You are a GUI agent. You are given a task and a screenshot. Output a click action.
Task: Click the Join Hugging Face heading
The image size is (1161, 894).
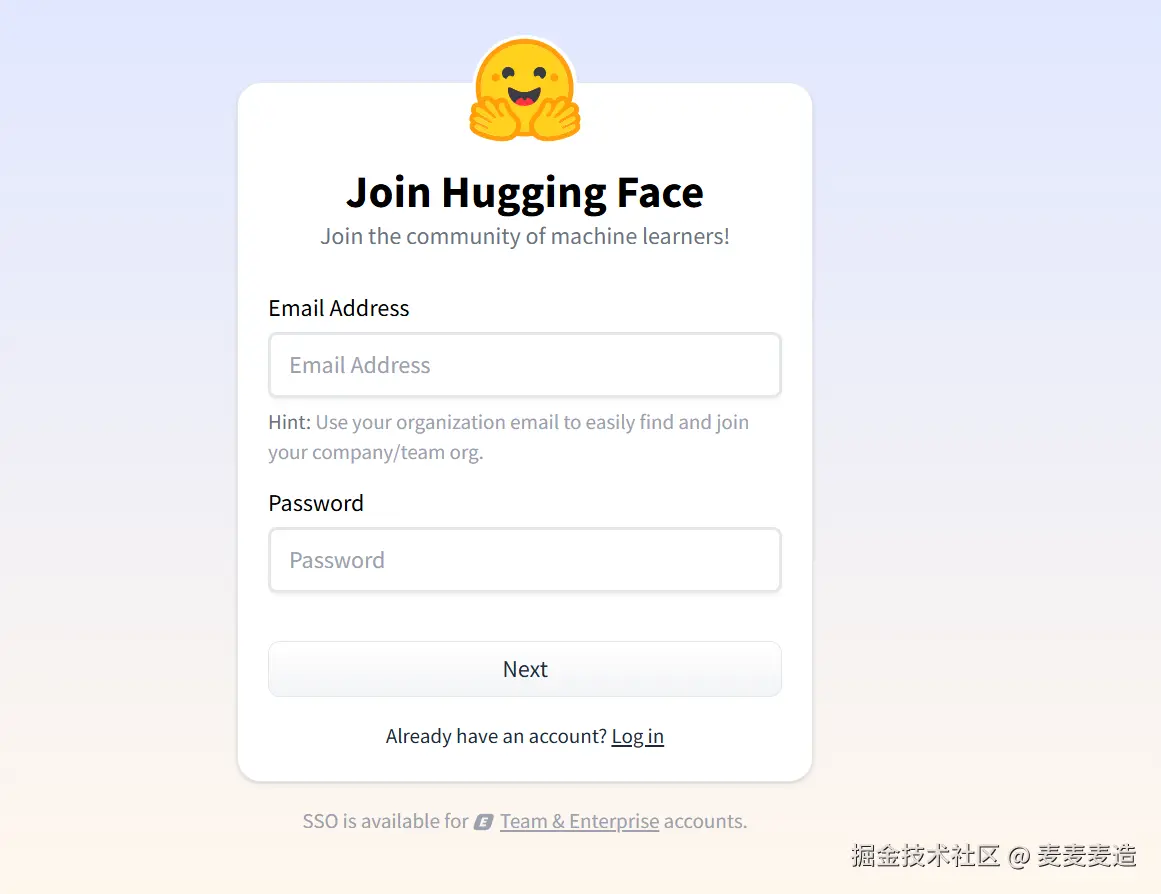click(x=525, y=193)
